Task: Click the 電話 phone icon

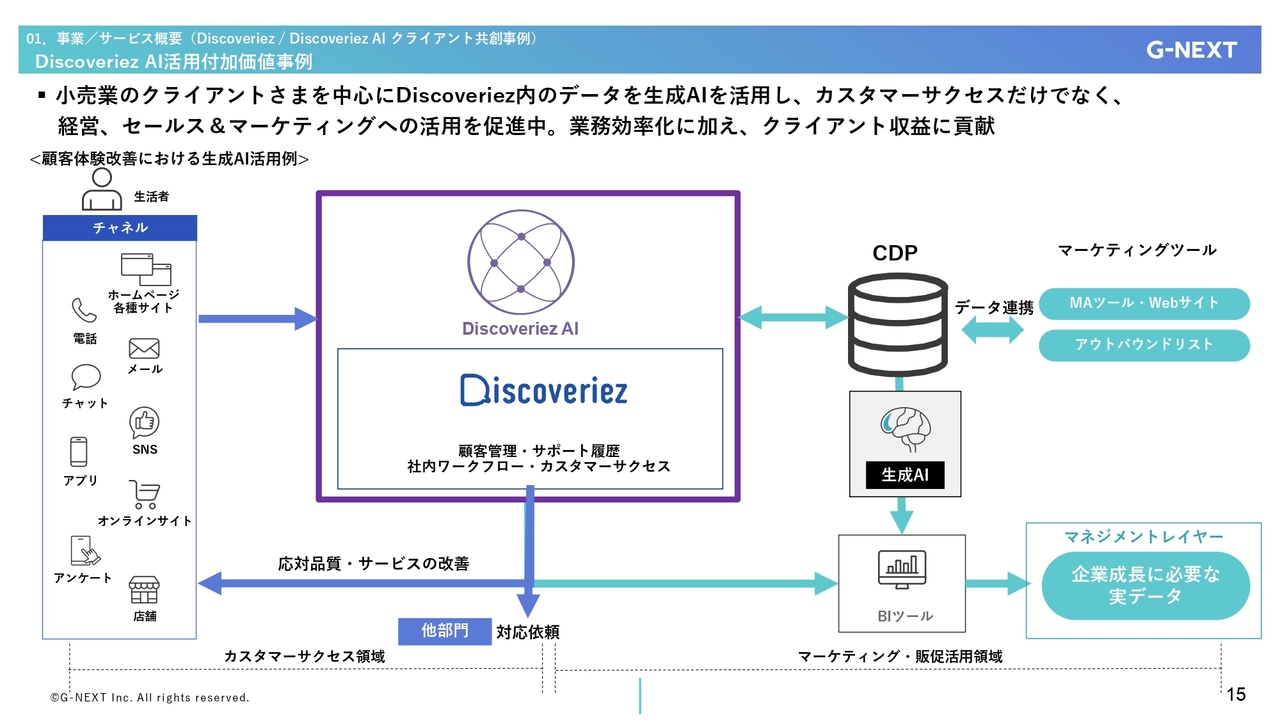Action: tap(83, 312)
